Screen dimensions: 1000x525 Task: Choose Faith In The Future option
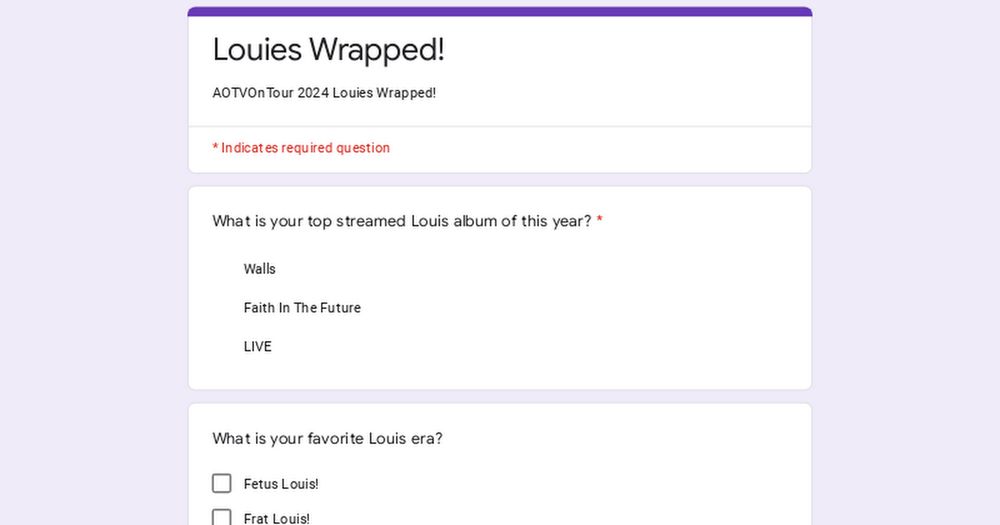302,308
